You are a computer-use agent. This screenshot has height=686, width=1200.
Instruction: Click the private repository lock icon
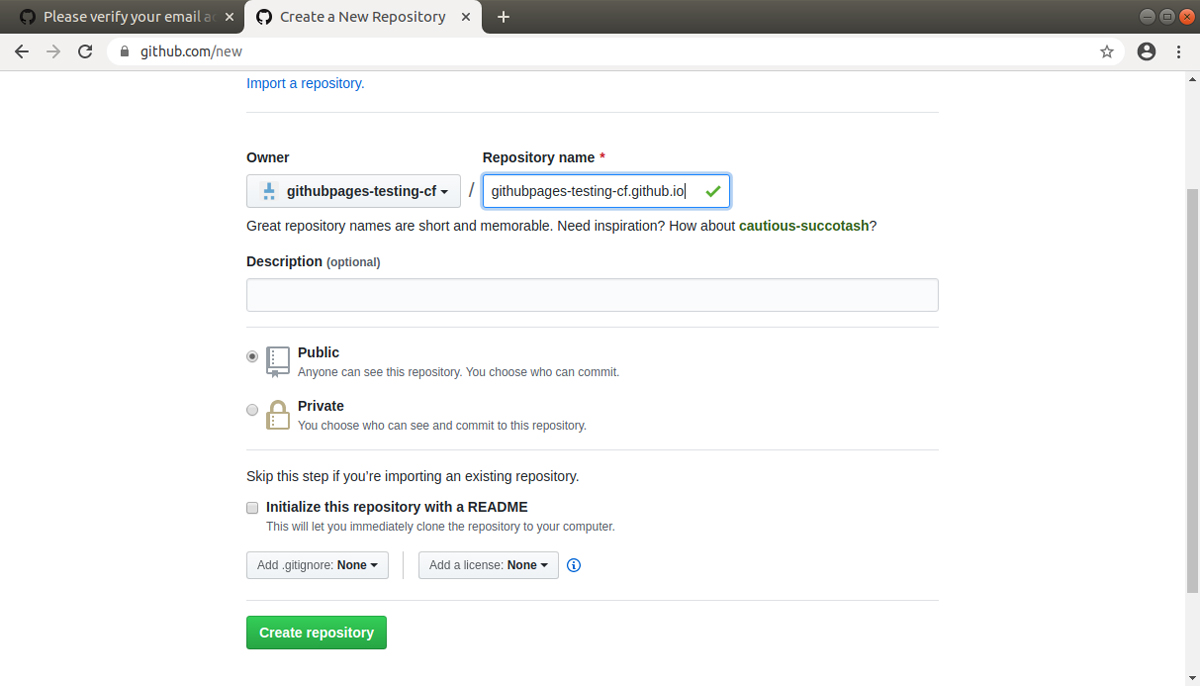click(x=277, y=414)
